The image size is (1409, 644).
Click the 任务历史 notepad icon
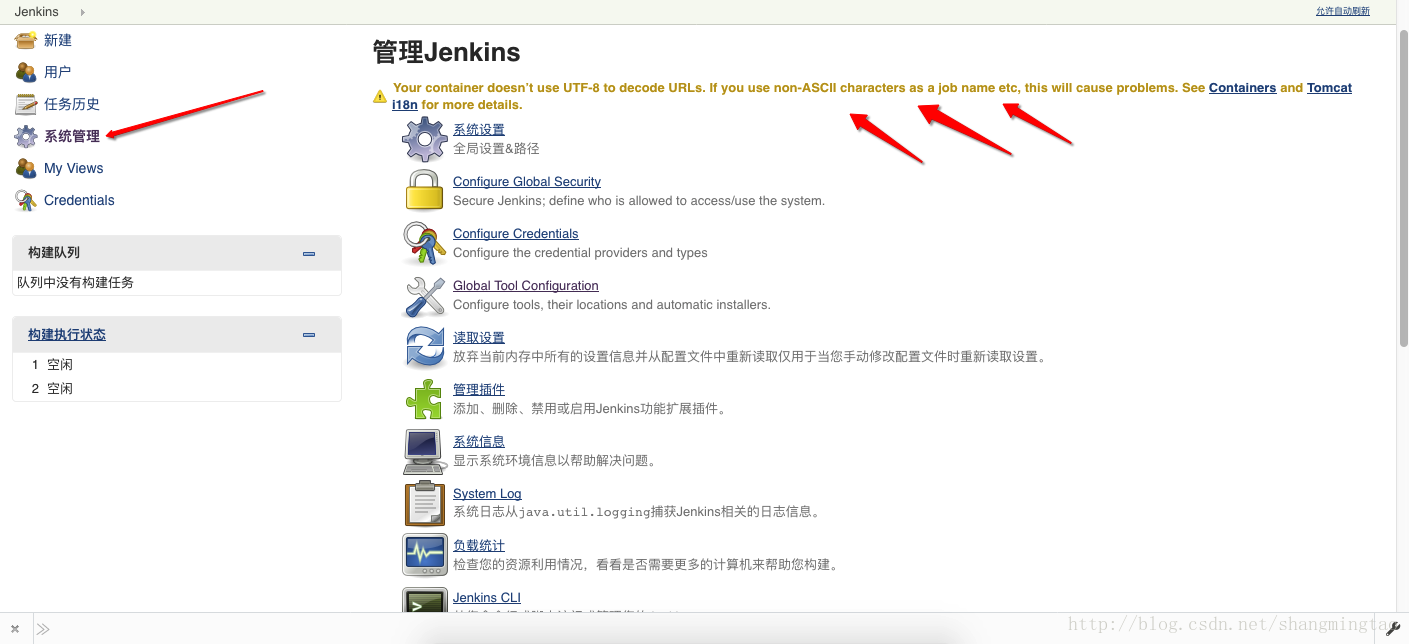click(26, 104)
